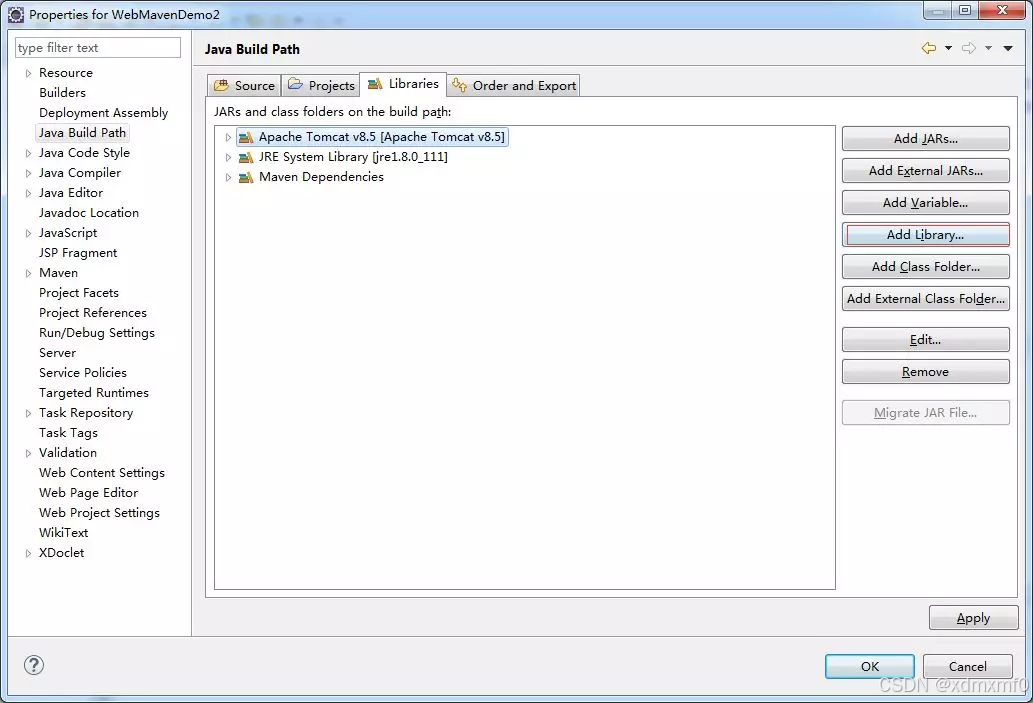Click Add External Class Folder button
Viewport: 1033px width, 703px height.
pyautogui.click(x=926, y=298)
